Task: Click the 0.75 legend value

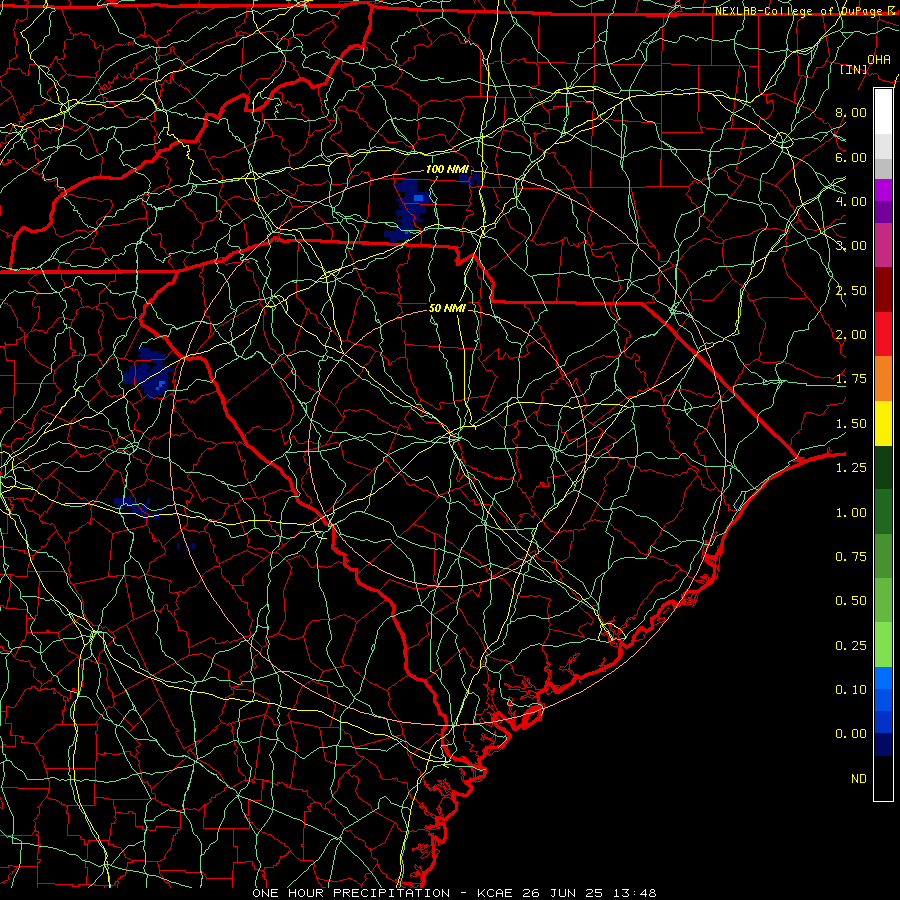Action: point(851,557)
